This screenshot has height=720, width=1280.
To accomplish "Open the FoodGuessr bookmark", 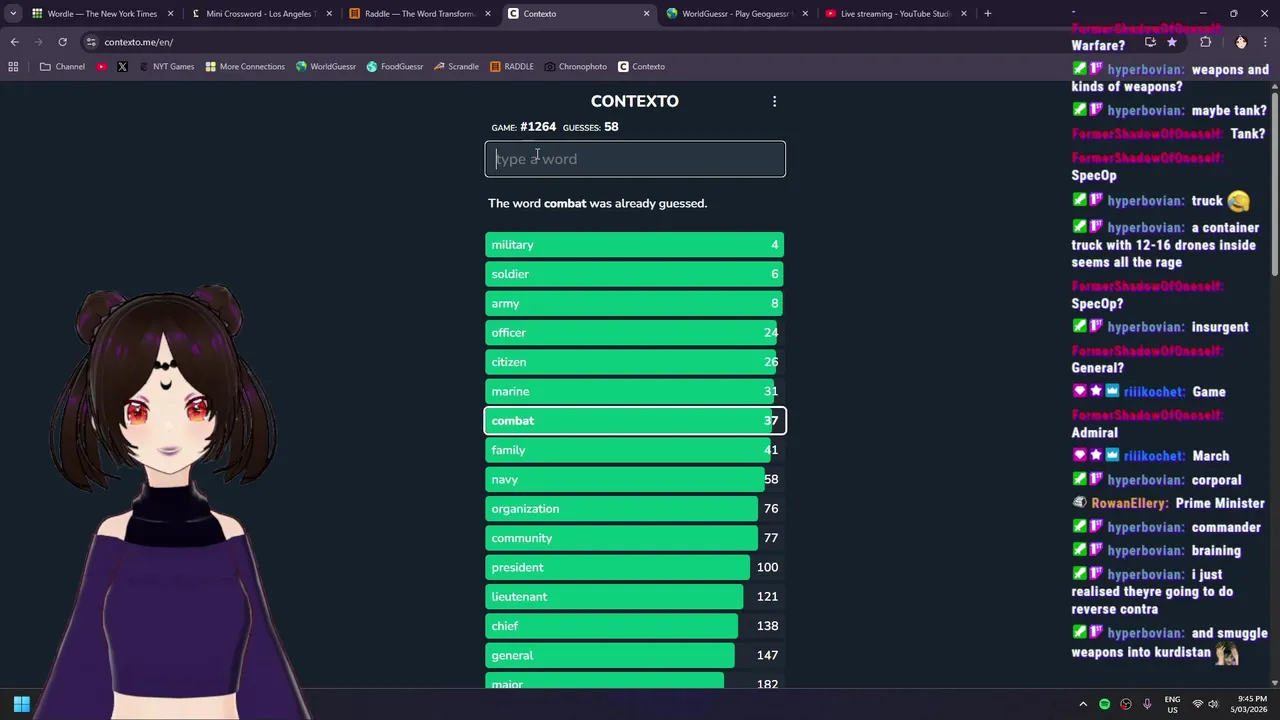I will 395,67.
